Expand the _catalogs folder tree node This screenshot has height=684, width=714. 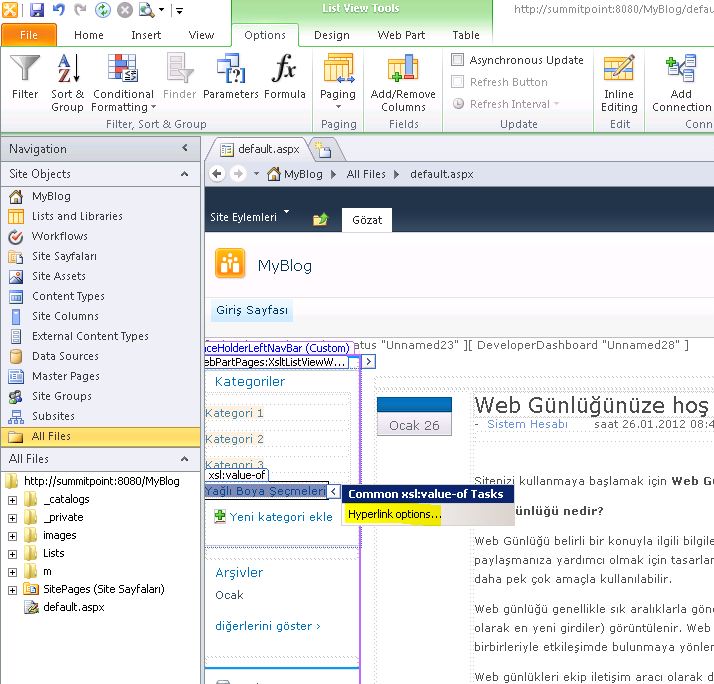[12, 499]
